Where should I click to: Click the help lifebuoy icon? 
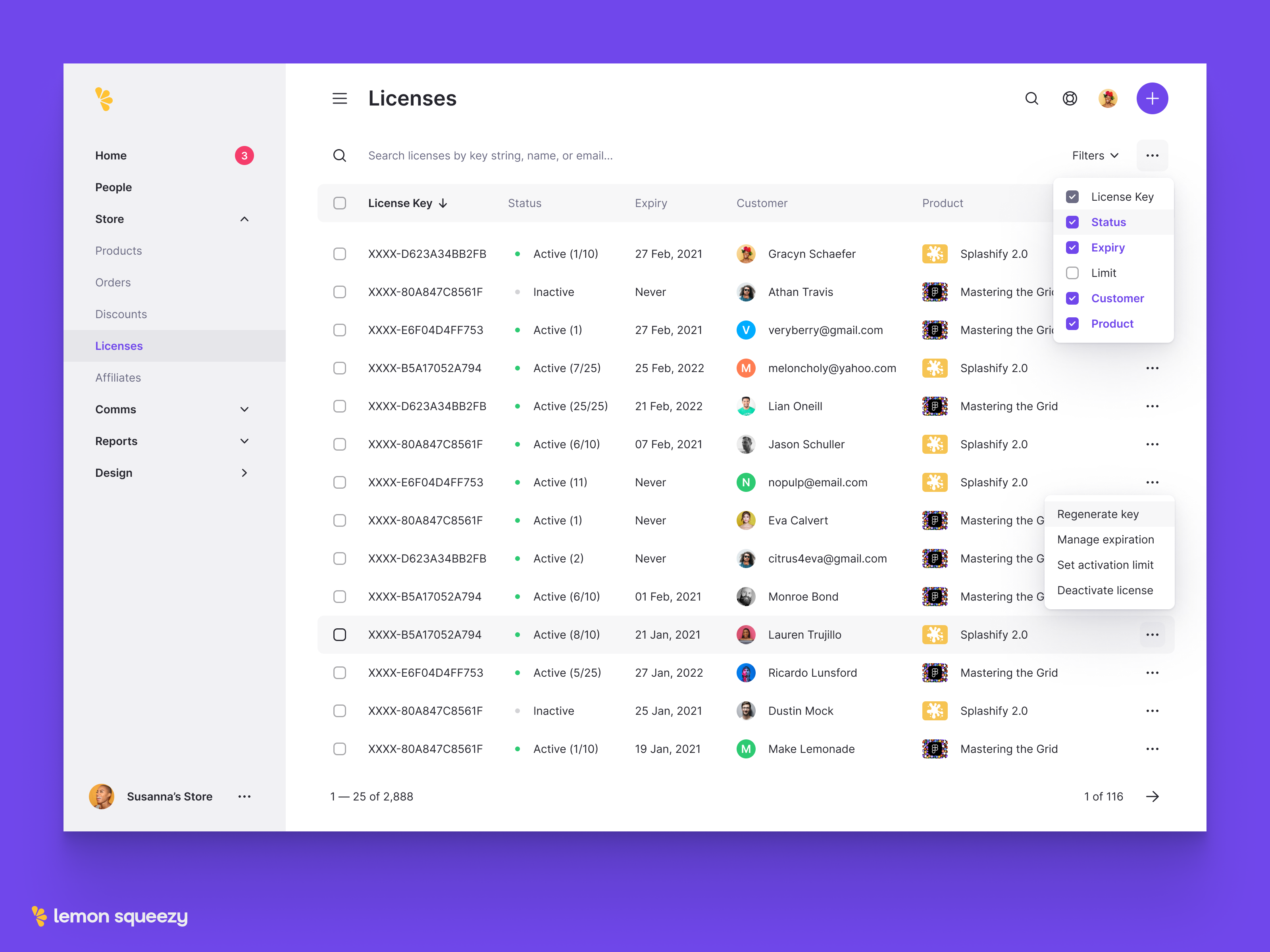(1069, 98)
